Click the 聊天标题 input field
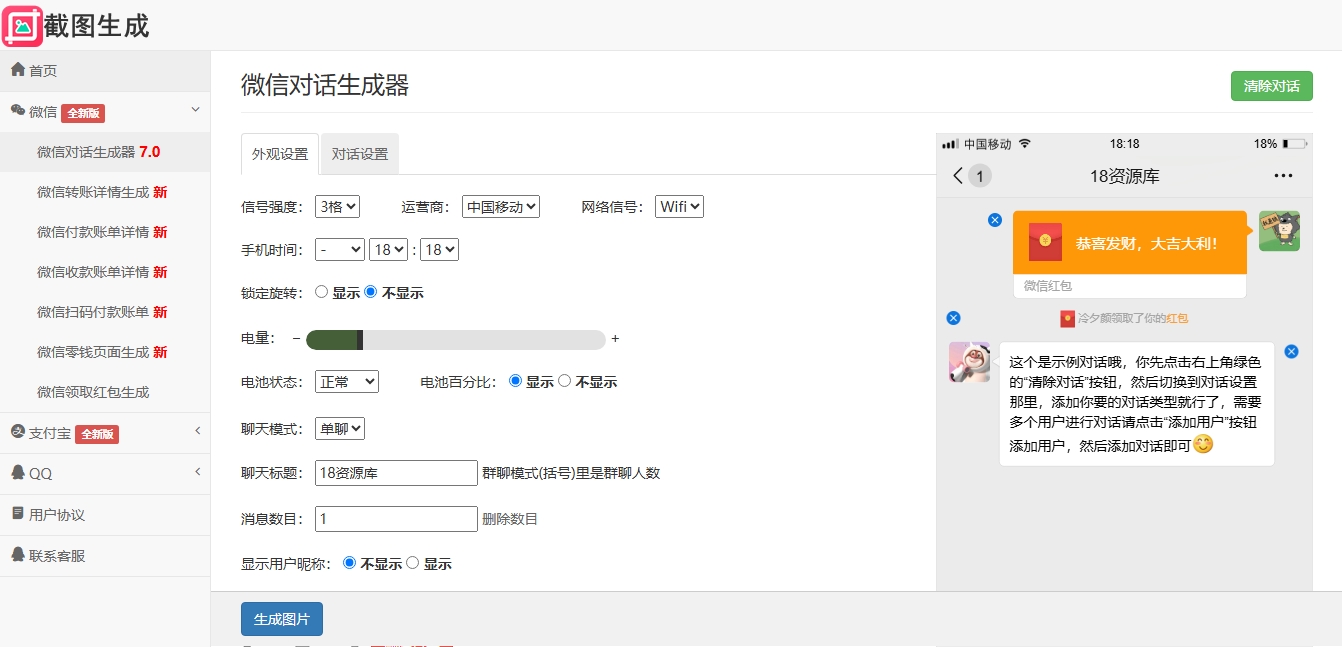This screenshot has height=647, width=1342. click(x=396, y=473)
